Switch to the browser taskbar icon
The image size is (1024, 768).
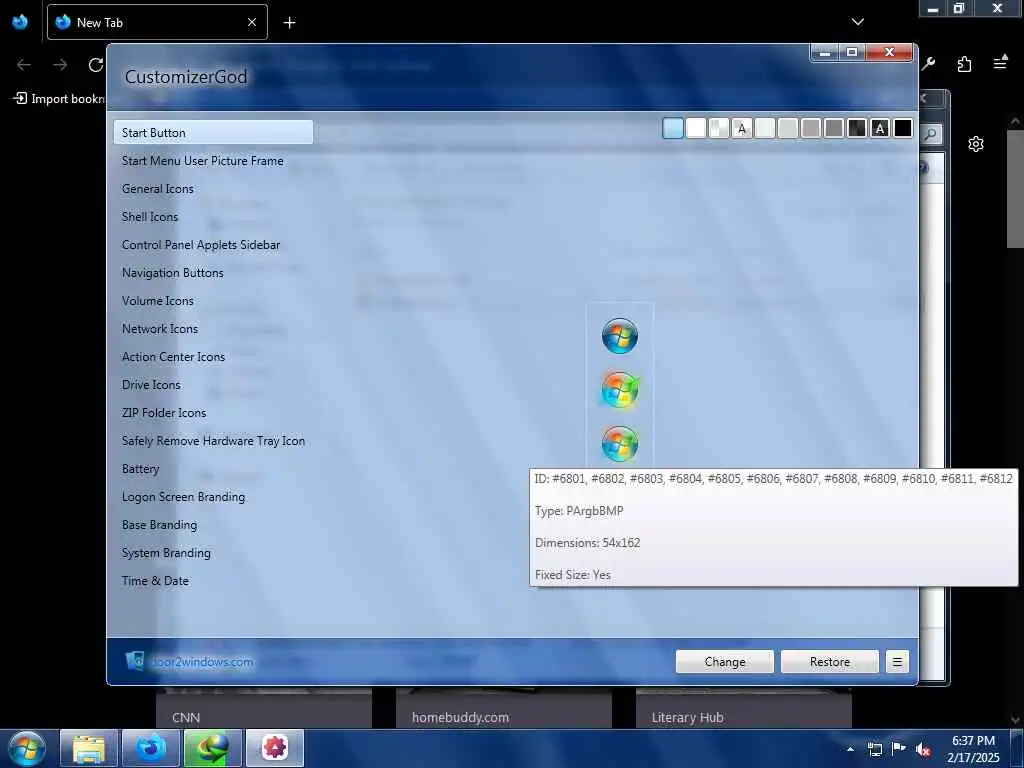pos(150,748)
